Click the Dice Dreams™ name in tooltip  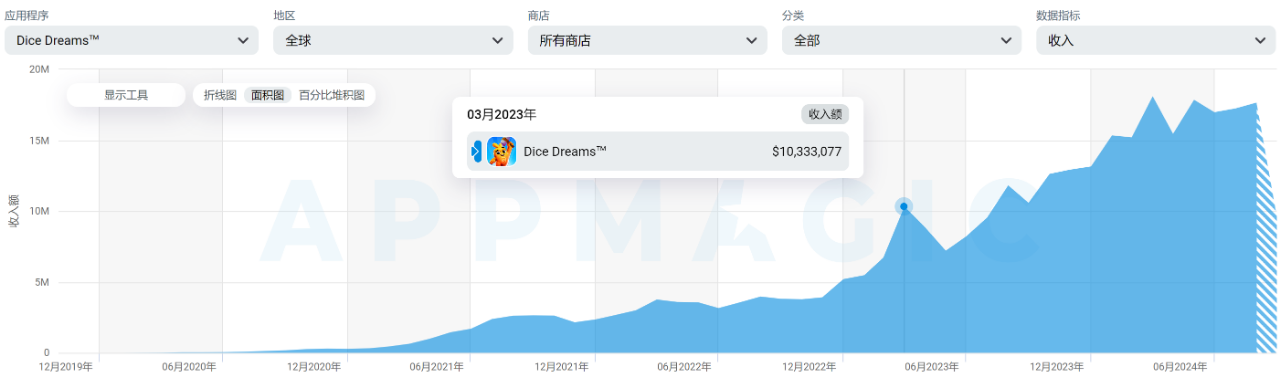point(565,151)
